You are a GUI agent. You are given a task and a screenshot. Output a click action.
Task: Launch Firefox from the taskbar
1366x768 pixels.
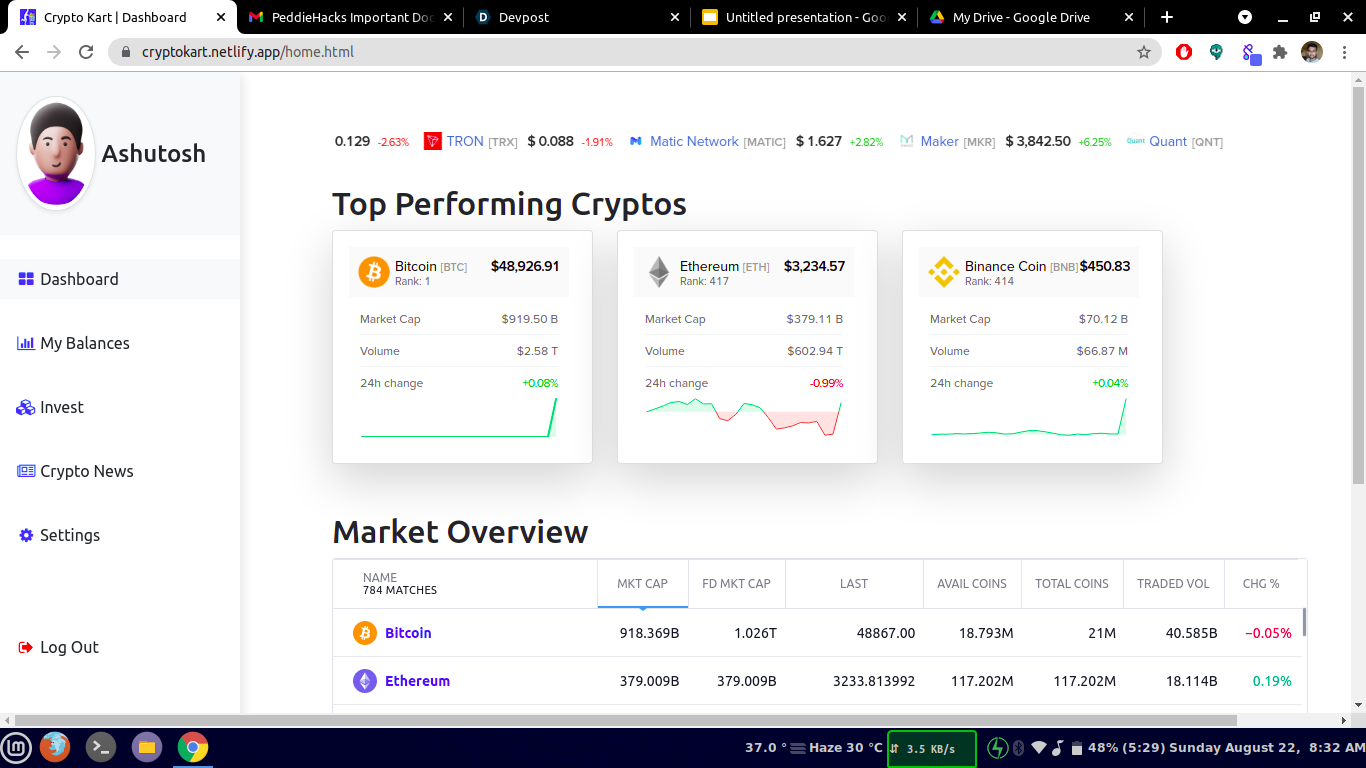point(55,747)
